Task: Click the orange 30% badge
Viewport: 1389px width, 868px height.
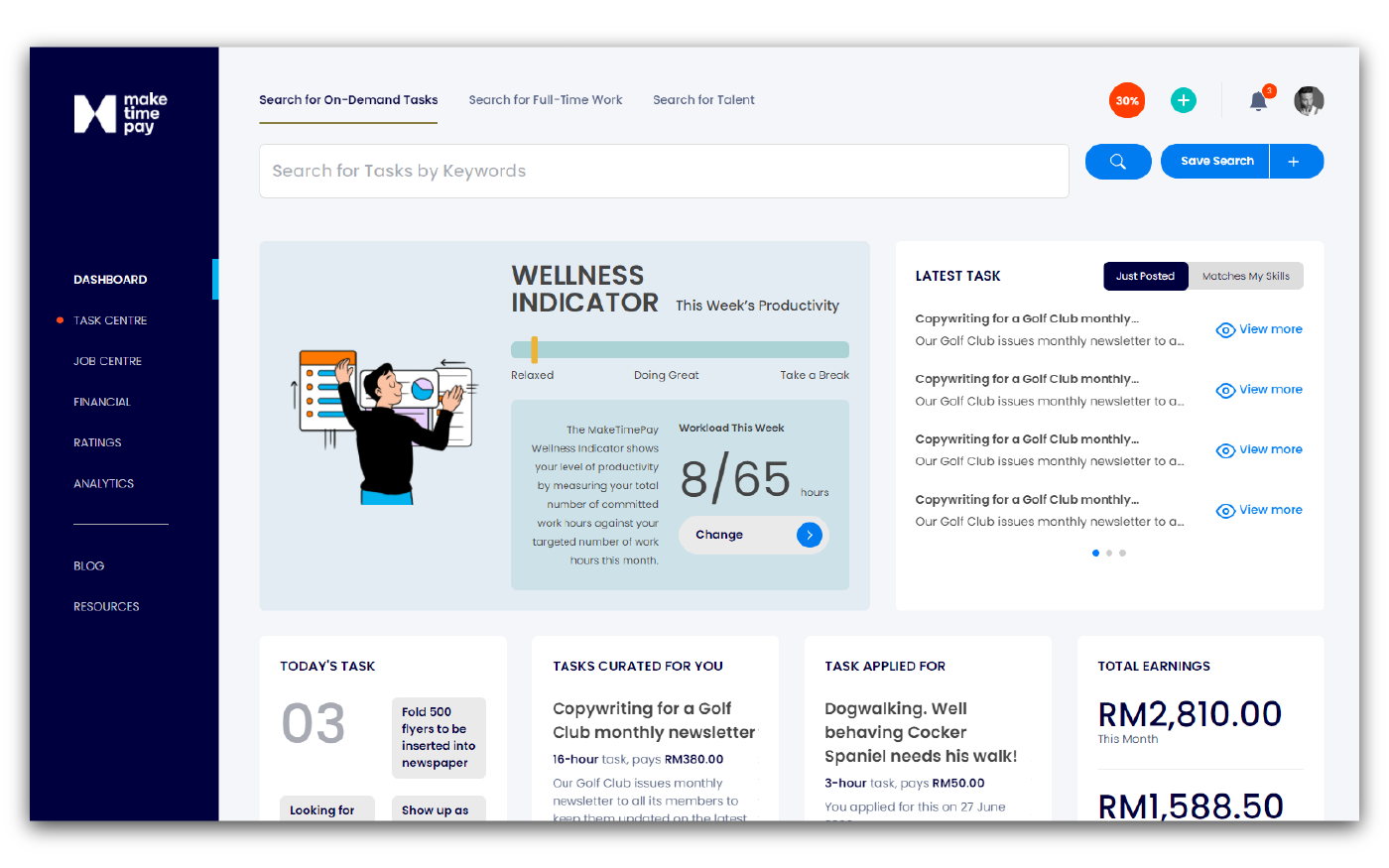Action: pyautogui.click(x=1127, y=100)
